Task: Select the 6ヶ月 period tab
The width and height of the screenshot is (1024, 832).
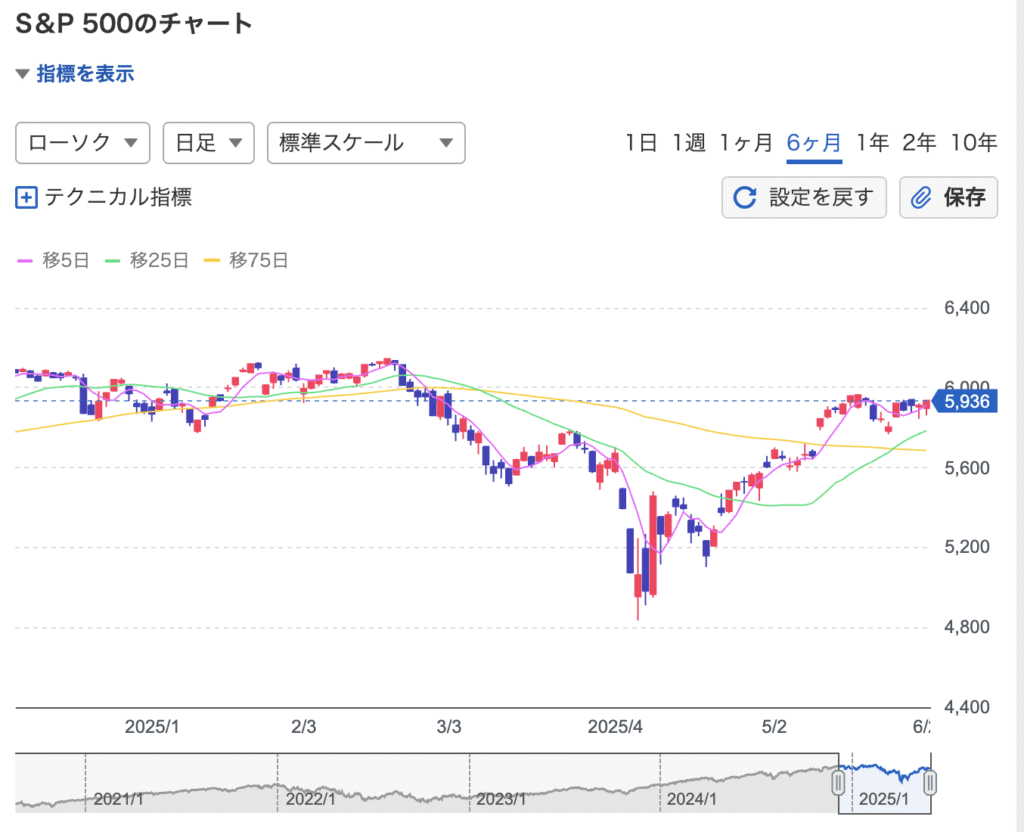Action: [814, 142]
